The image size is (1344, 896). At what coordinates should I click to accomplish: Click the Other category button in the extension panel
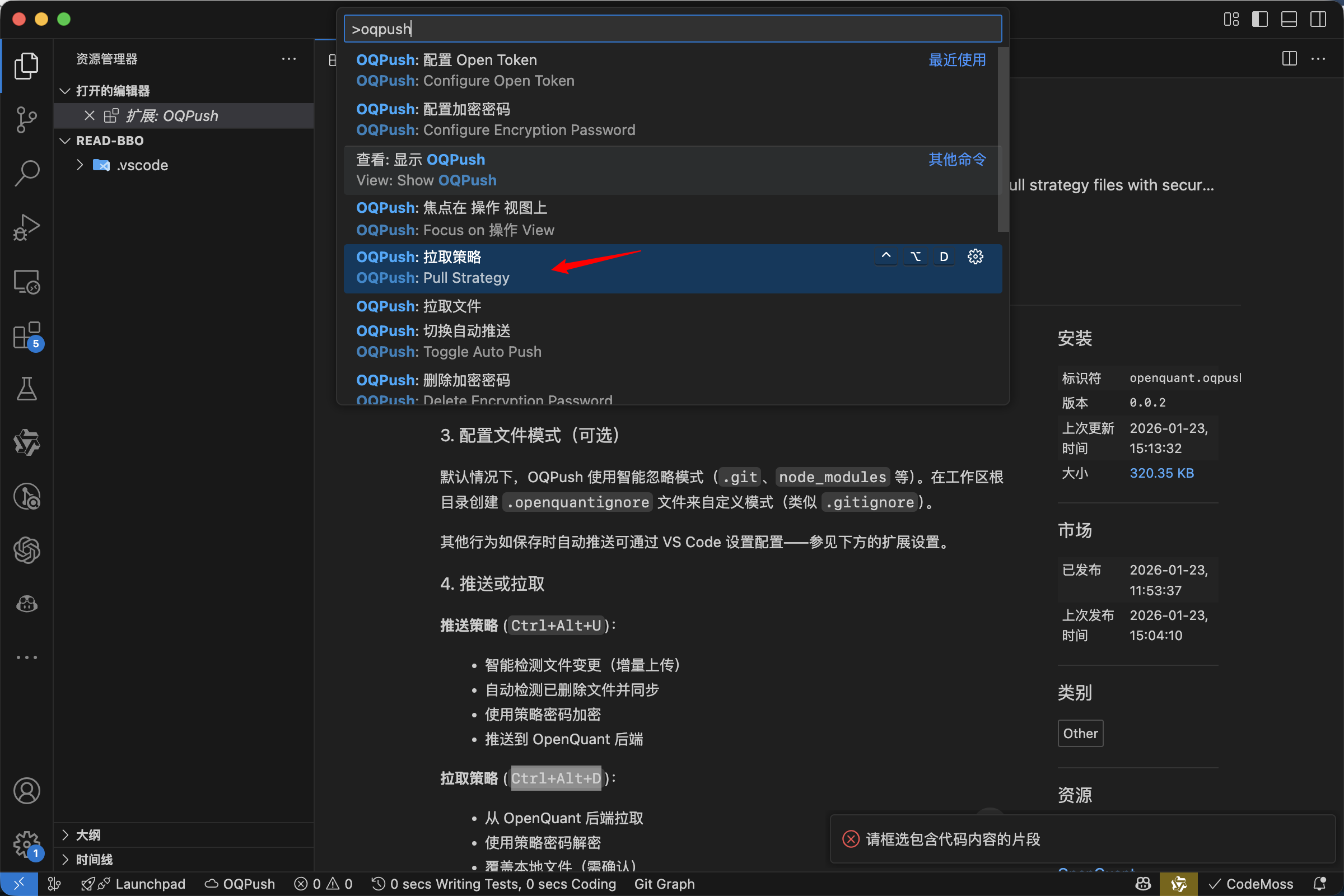pyautogui.click(x=1080, y=733)
